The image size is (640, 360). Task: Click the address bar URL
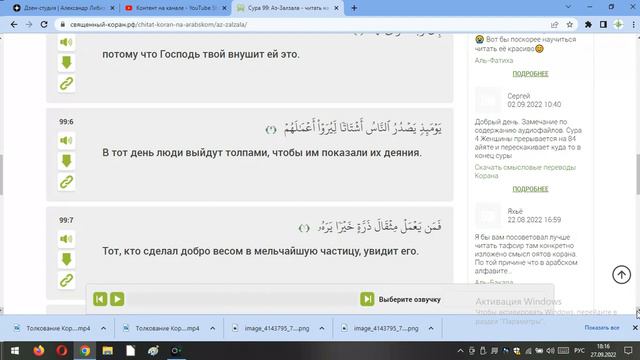coord(158,24)
